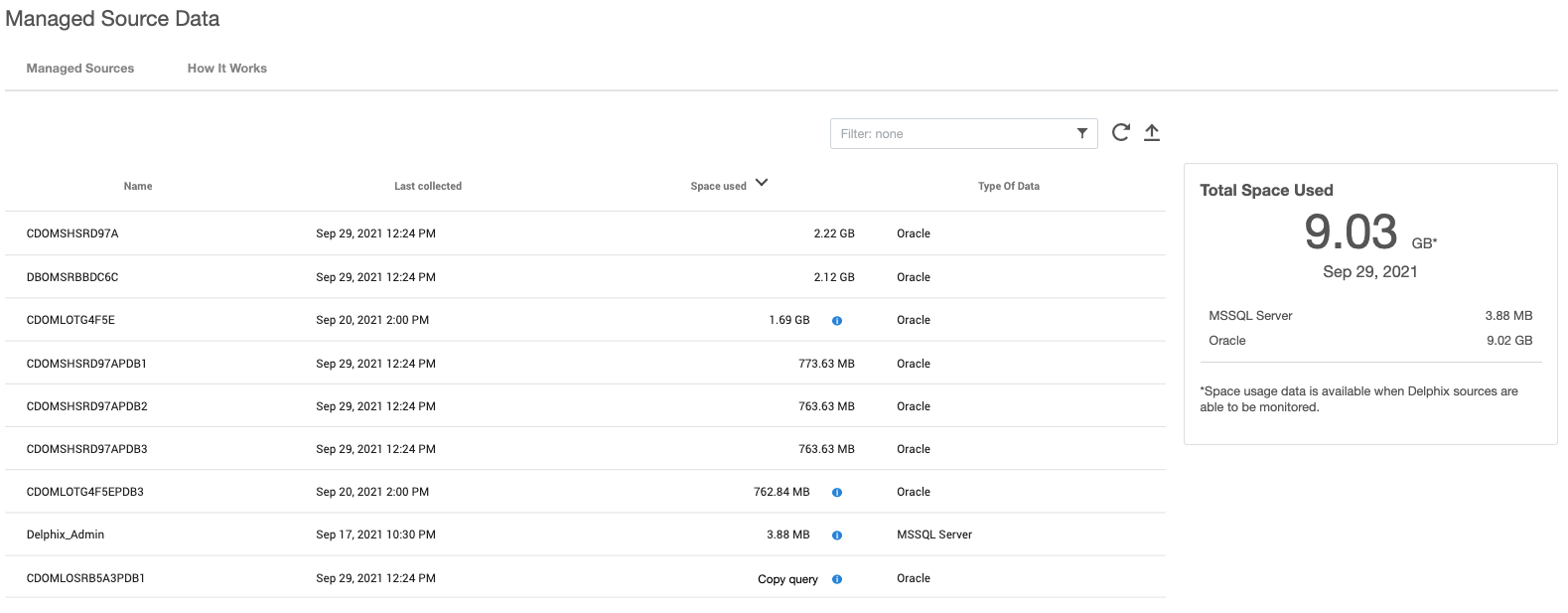This screenshot has height=613, width=1568.
Task: Click the Space used column label
Action: (718, 187)
